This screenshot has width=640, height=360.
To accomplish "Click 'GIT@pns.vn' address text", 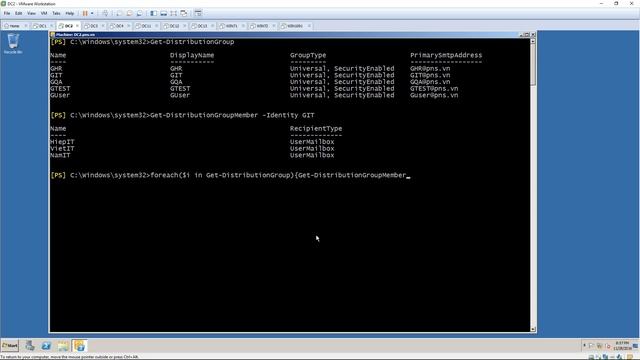I will (430, 75).
